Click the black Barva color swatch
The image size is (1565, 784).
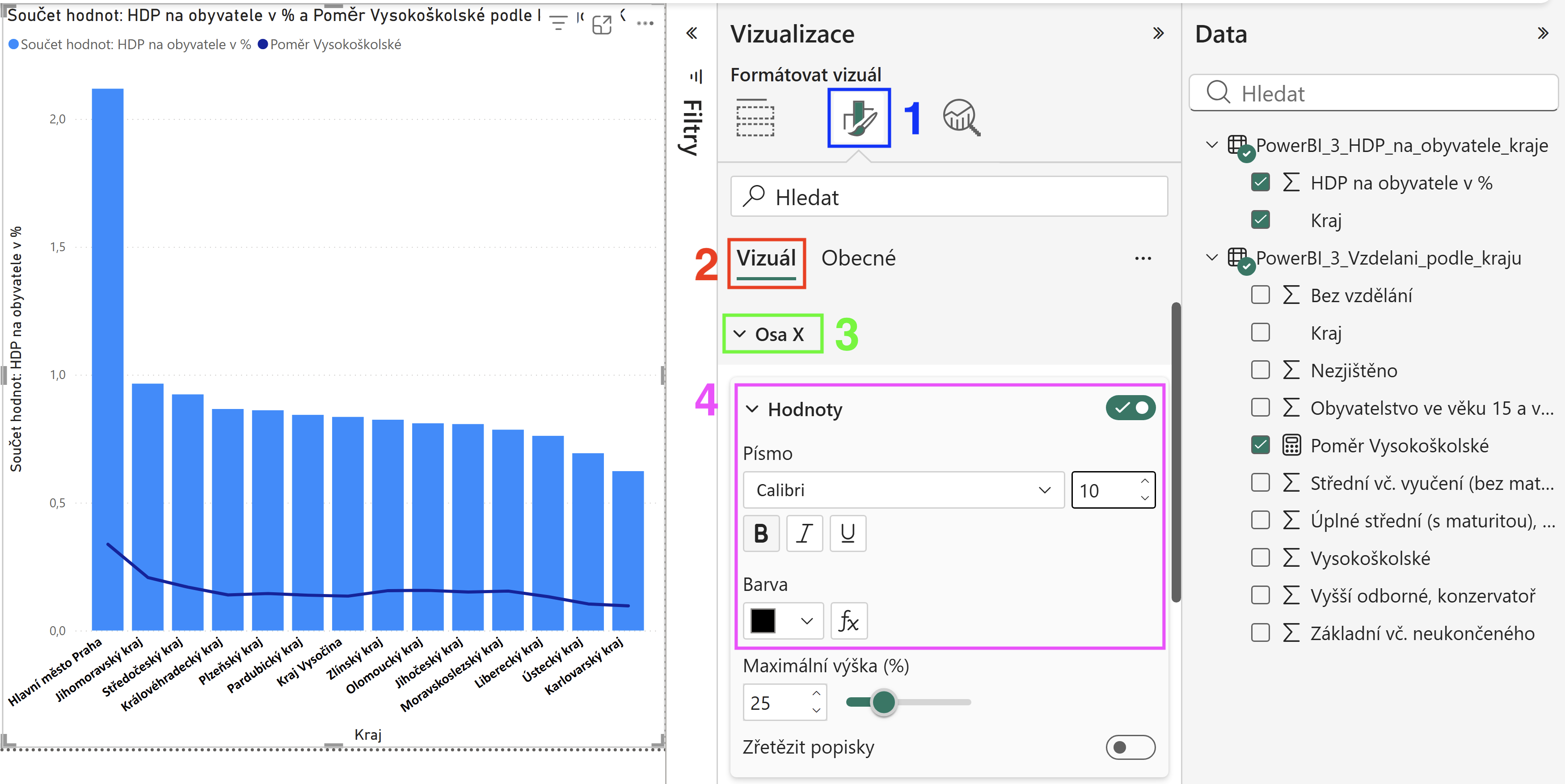[x=763, y=621]
